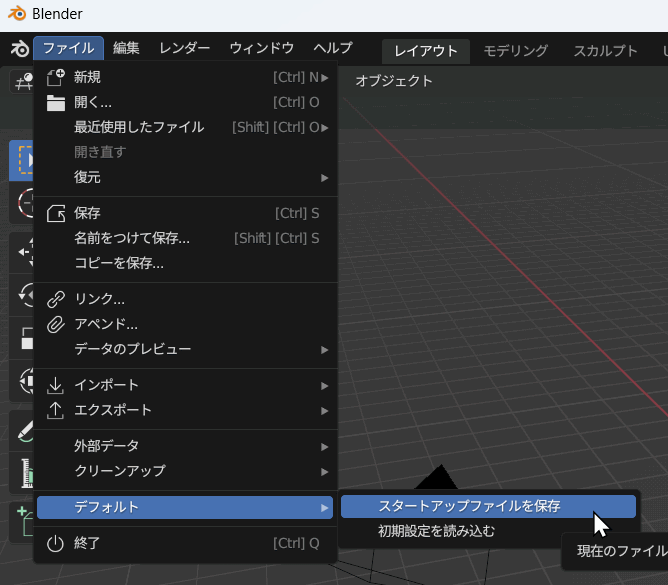Switch to the レイアウト workspace tab
Viewport: 668px width, 585px height.
pyautogui.click(x=426, y=51)
